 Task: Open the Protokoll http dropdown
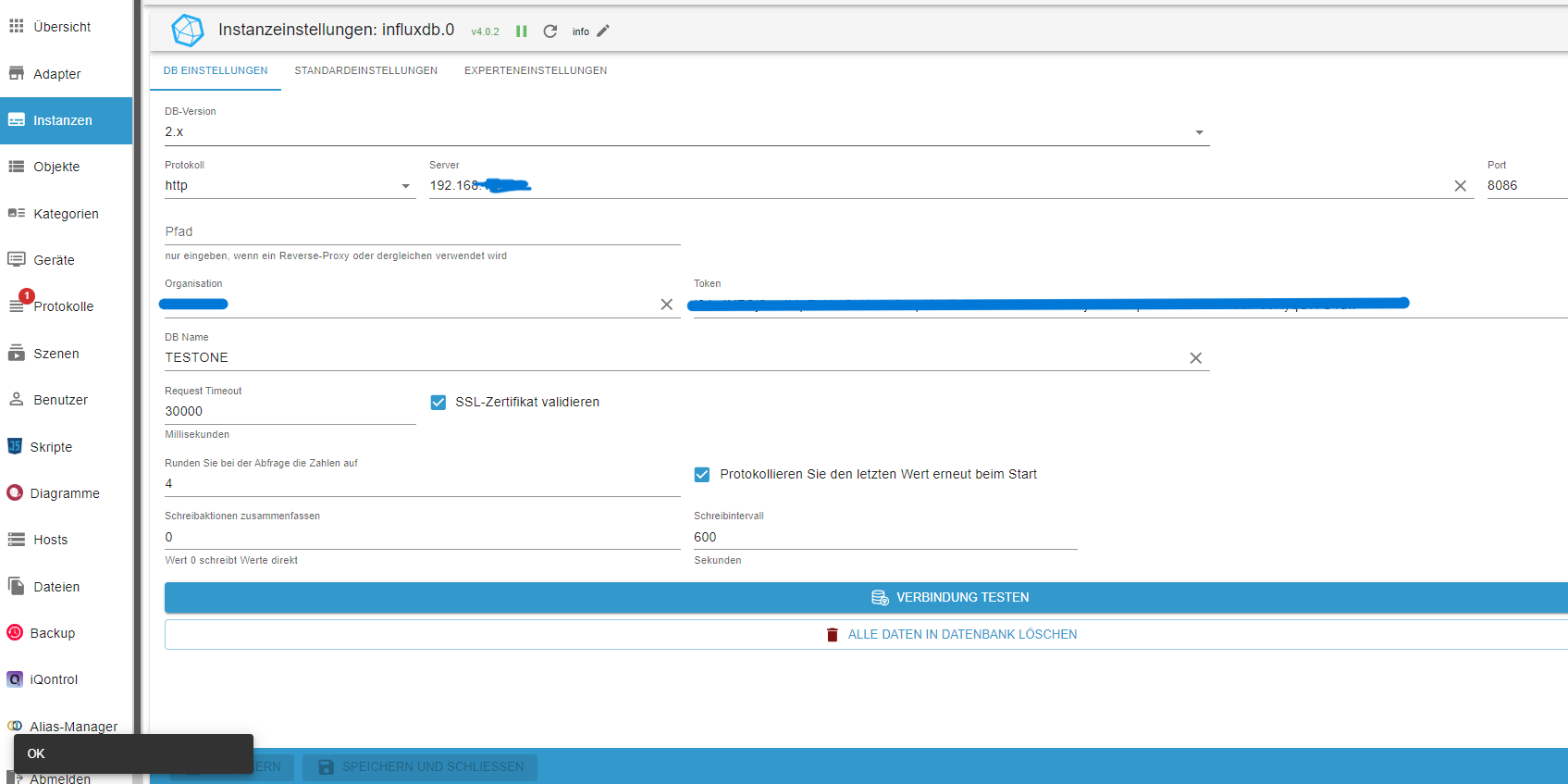click(290, 186)
